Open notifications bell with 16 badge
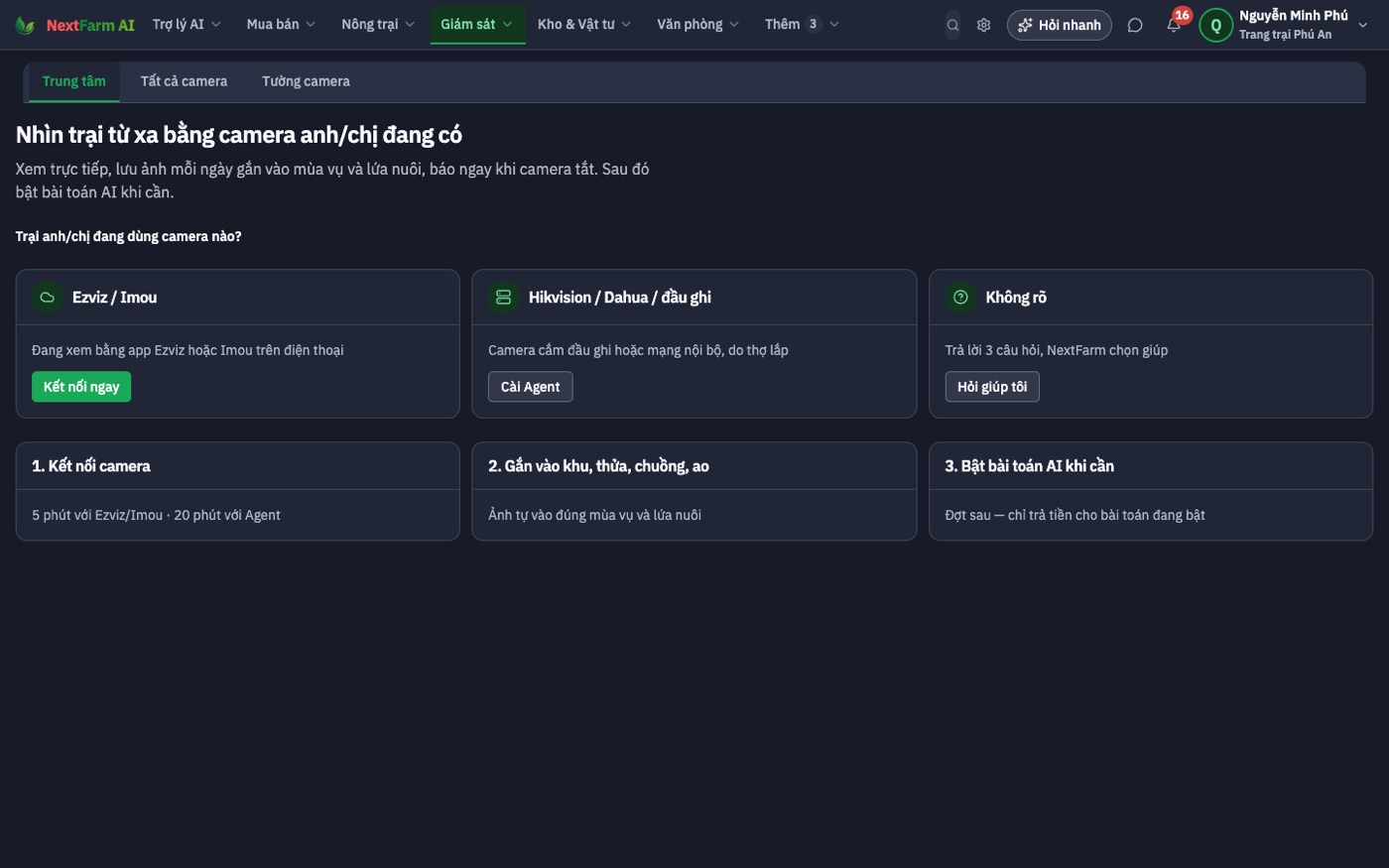This screenshot has height=868, width=1389. click(x=1174, y=25)
